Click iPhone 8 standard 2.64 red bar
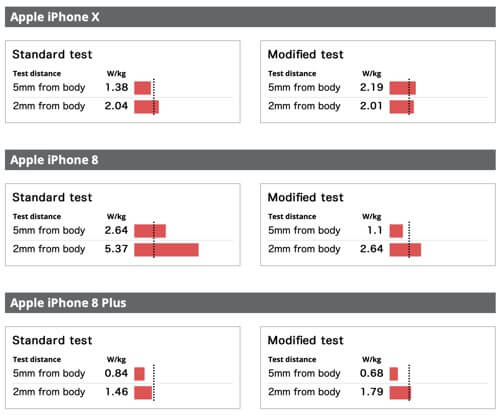The height and width of the screenshot is (415, 500). tap(150, 231)
